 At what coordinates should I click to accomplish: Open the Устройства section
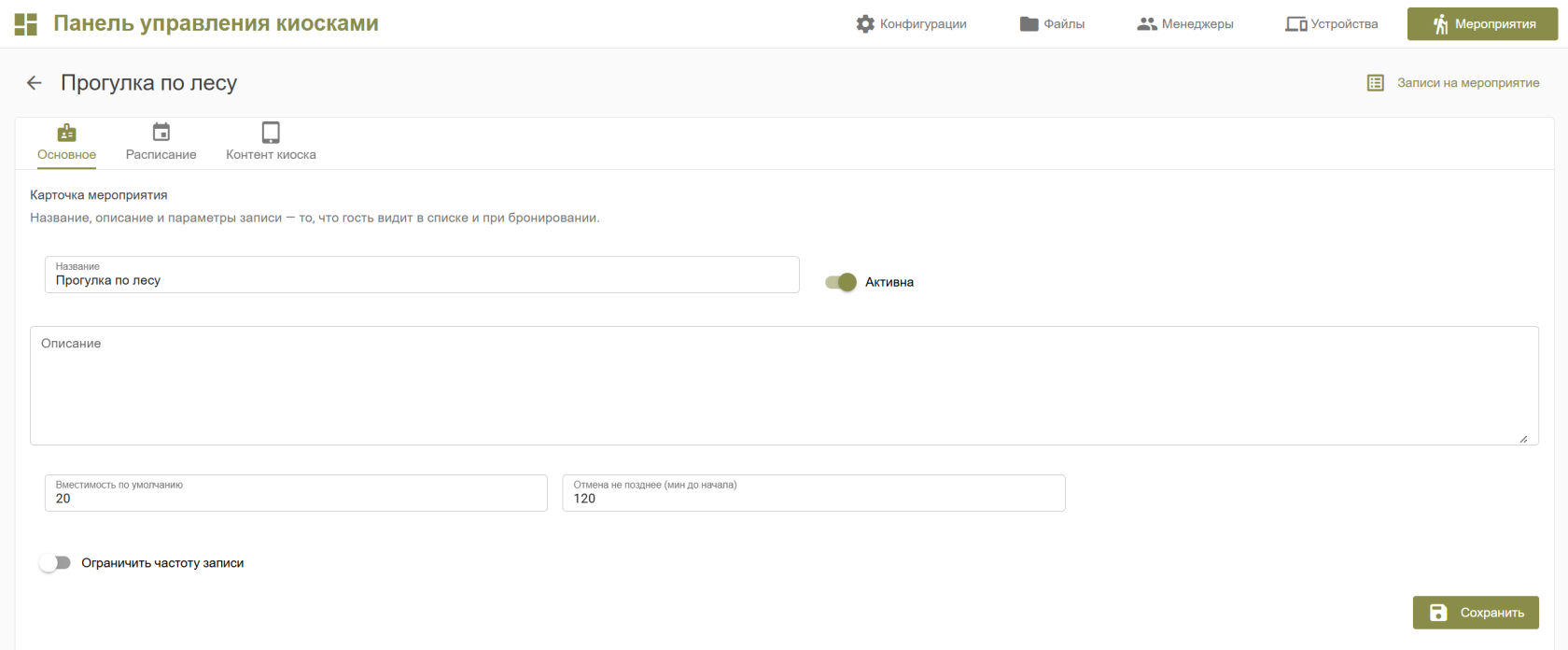point(1332,24)
